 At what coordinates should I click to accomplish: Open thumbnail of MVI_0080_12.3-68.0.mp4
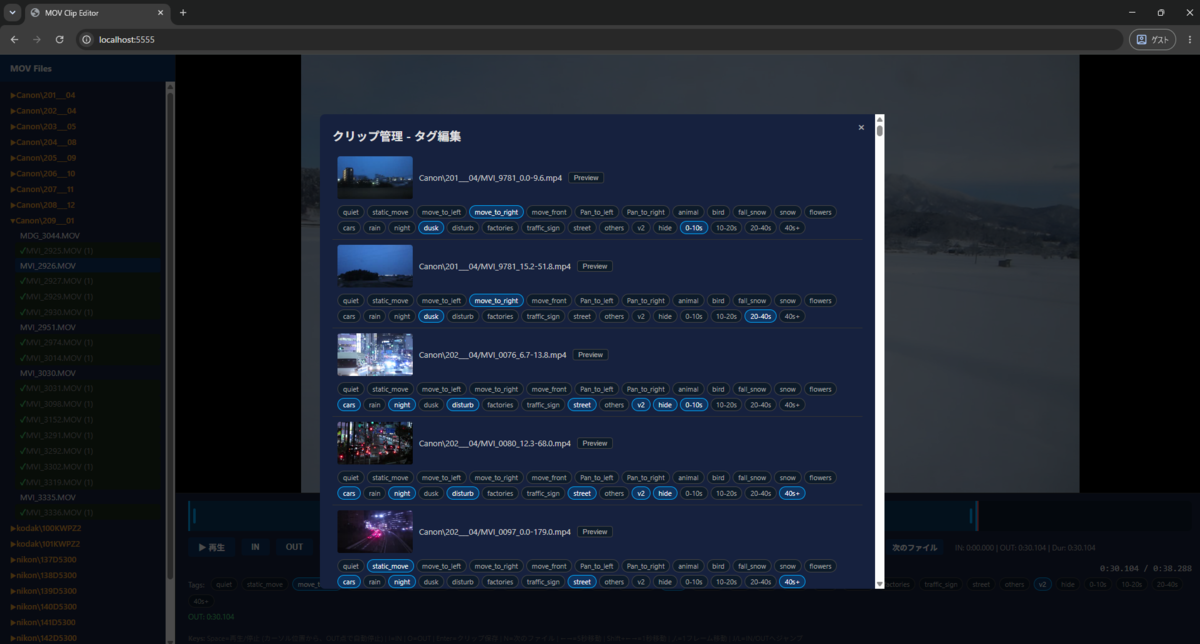click(x=375, y=443)
